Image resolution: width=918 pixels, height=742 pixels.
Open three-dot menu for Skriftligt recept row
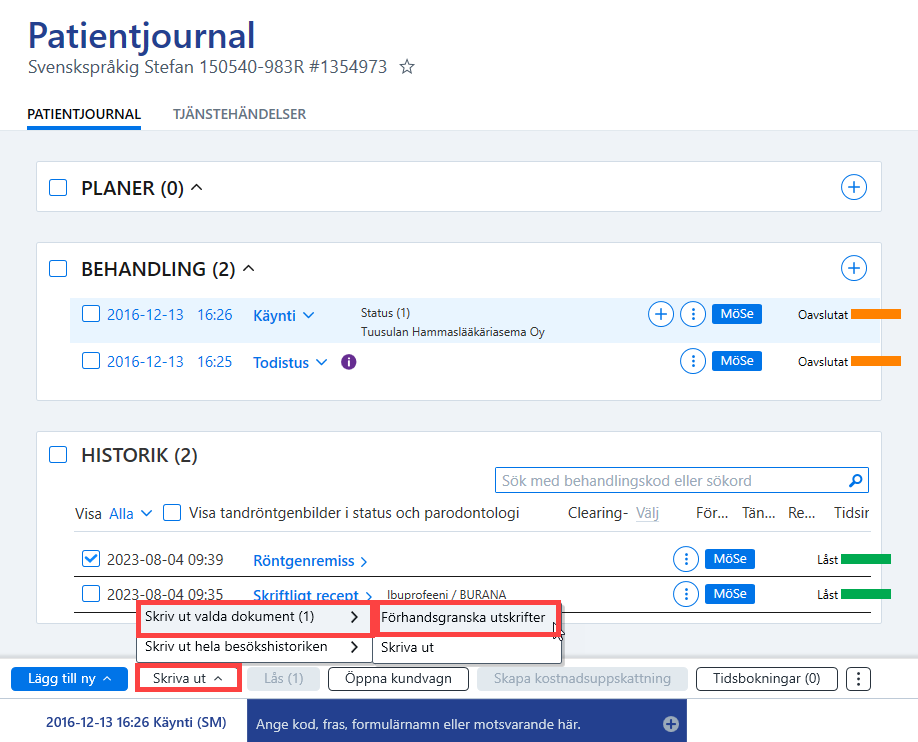tap(686, 594)
